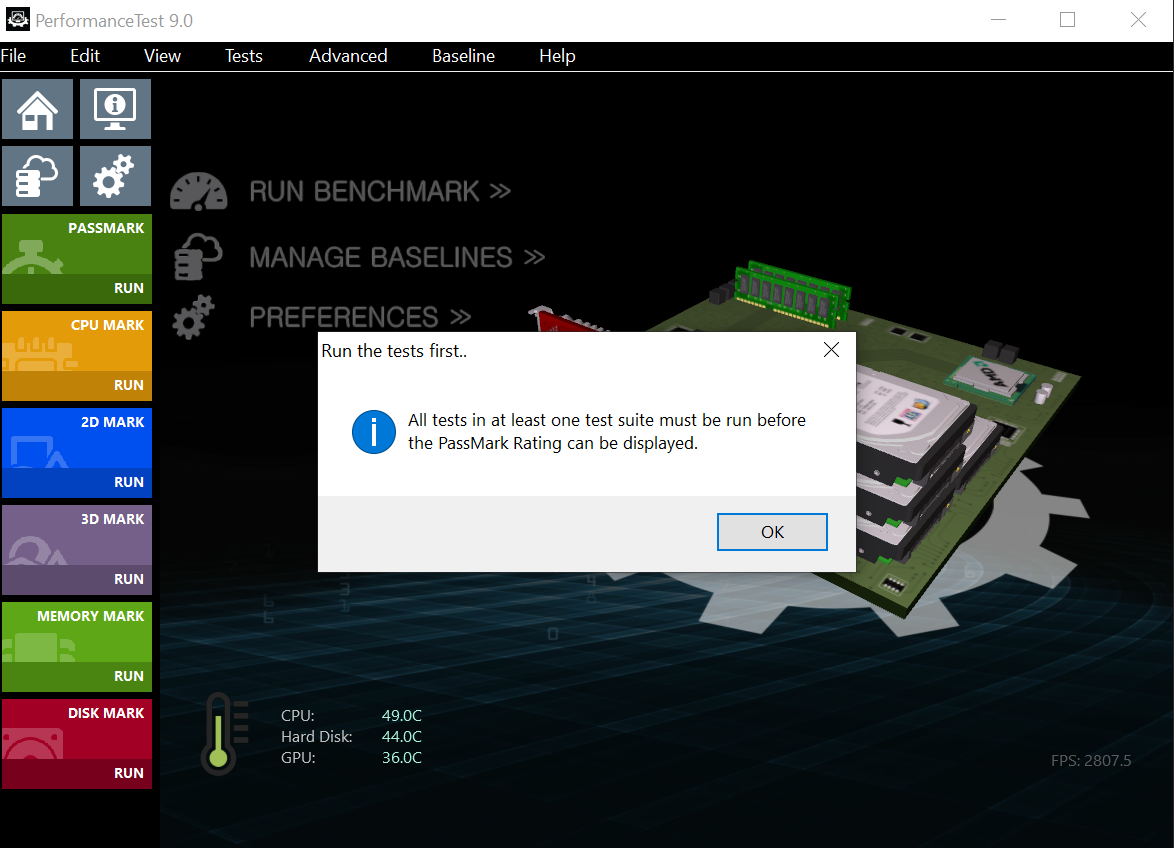The width and height of the screenshot is (1174, 848).
Task: Click PREFERENCES link
Action: (x=360, y=317)
